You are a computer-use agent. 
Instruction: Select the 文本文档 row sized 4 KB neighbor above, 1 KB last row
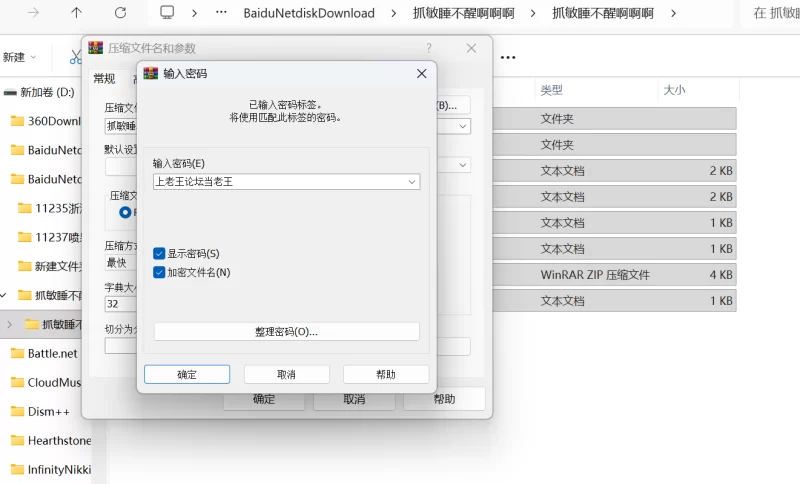pyautogui.click(x=614, y=301)
